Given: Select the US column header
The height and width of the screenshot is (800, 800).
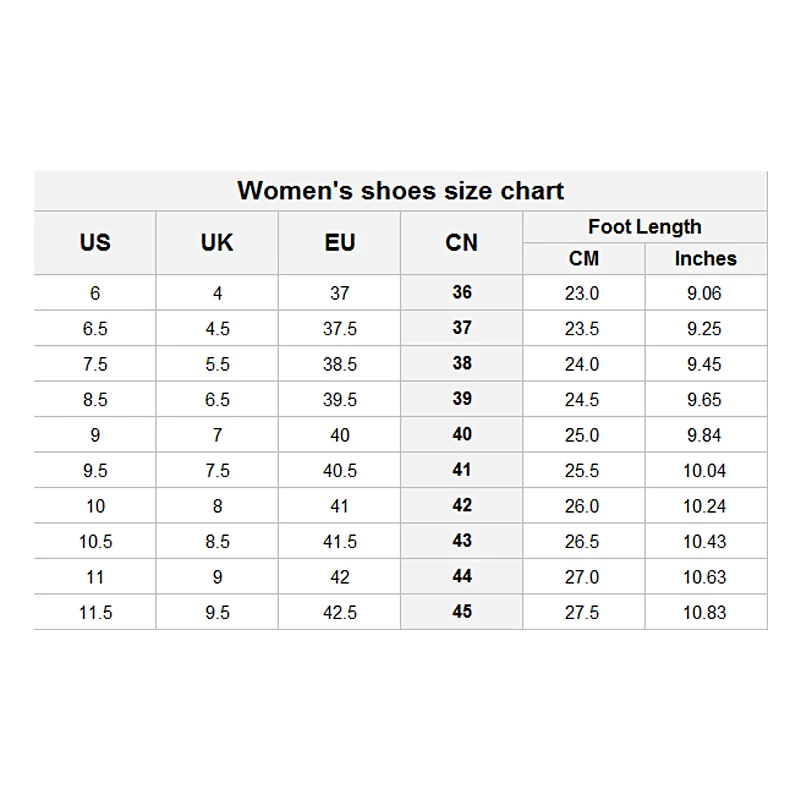Looking at the screenshot, I should [95, 243].
